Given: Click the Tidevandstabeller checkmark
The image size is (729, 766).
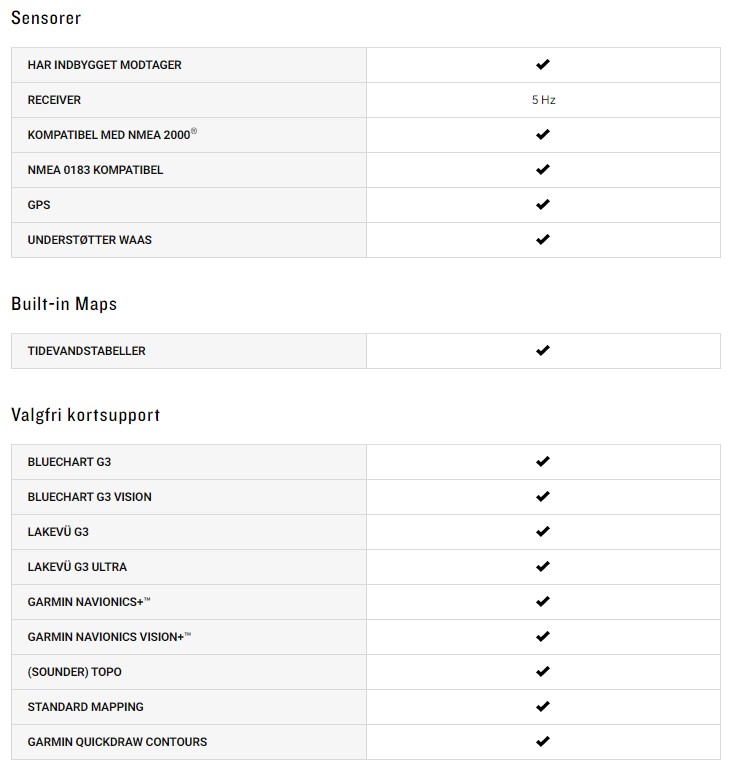Looking at the screenshot, I should pyautogui.click(x=543, y=351).
